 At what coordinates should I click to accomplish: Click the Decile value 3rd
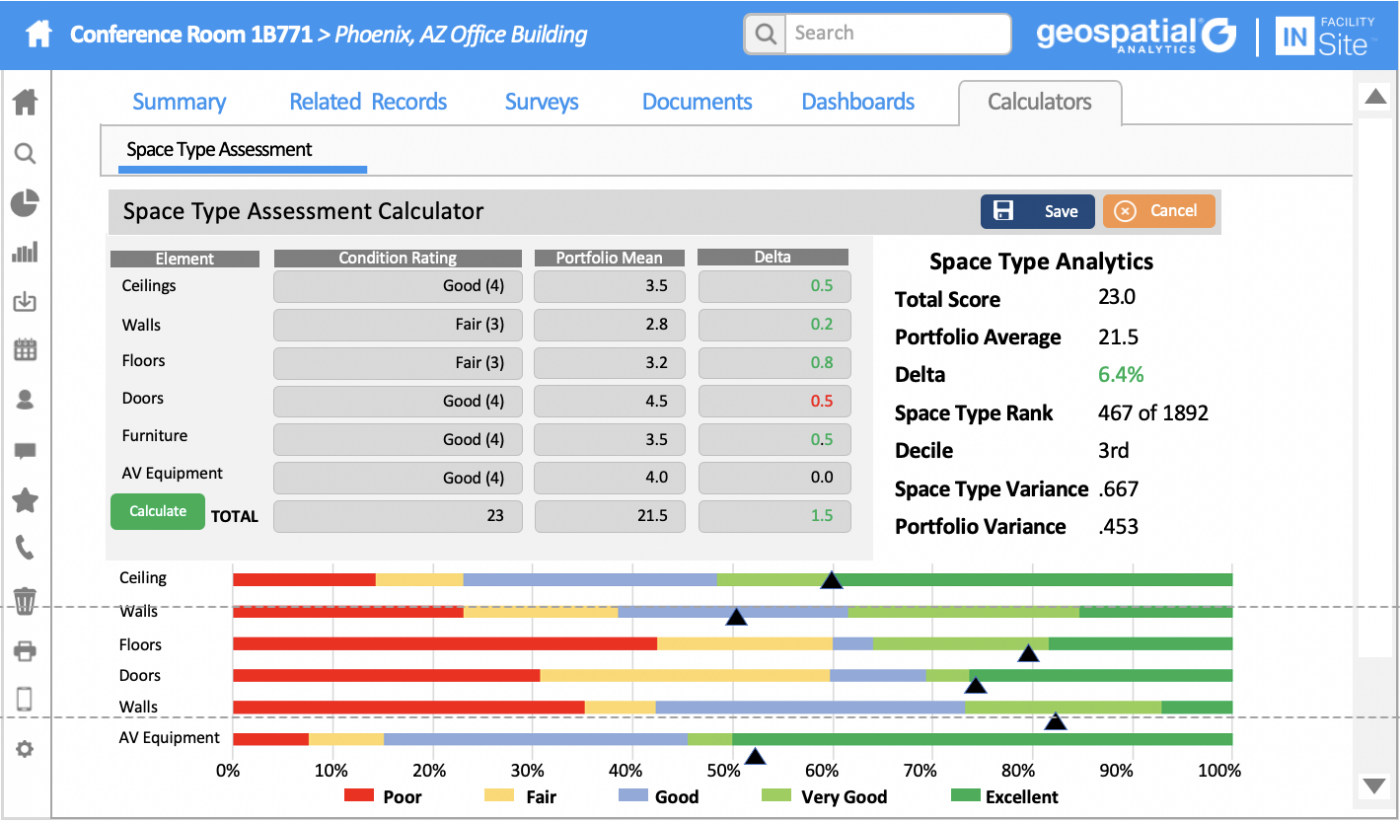pos(1114,451)
